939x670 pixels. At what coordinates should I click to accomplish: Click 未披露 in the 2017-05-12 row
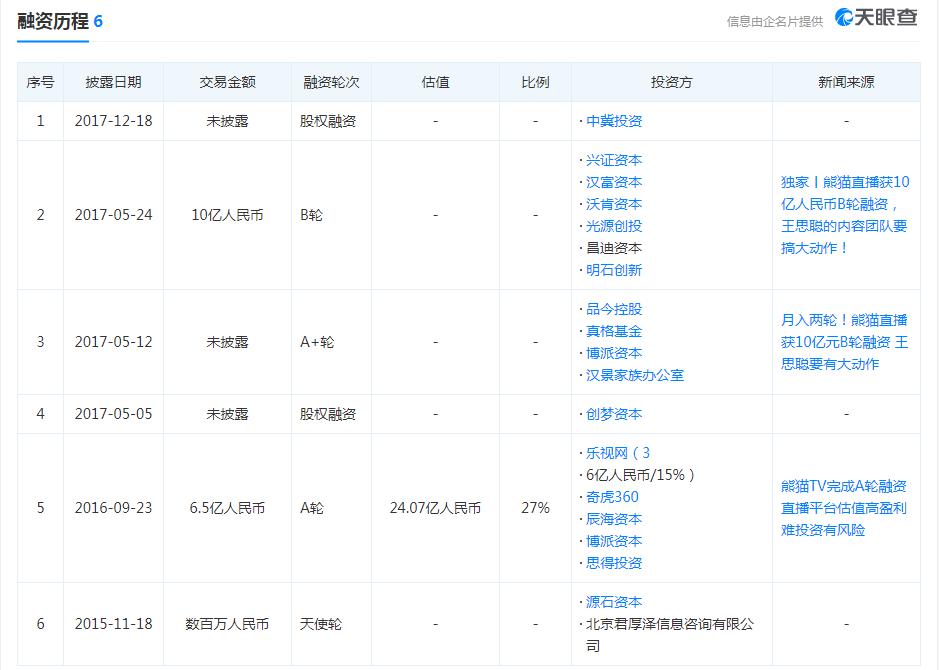[227, 342]
